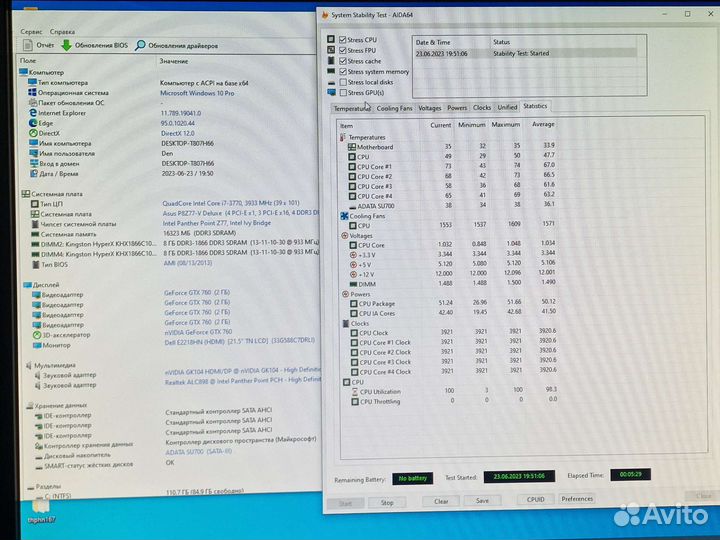Click the Значение column header
Viewport: 720px width, 540px height.
pyautogui.click(x=174, y=61)
